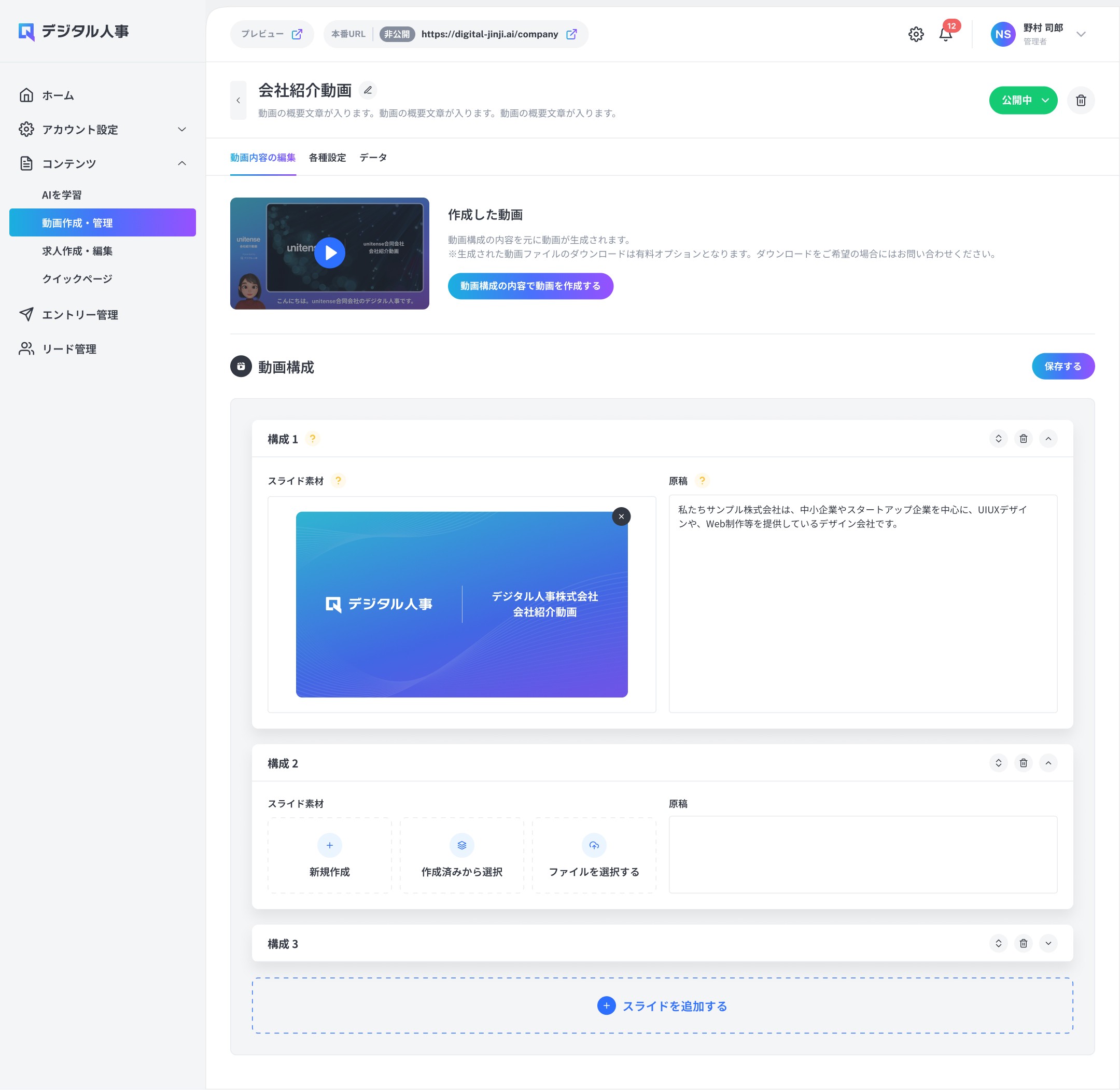
Task: Delete the video using top trash icon
Action: [1081, 100]
